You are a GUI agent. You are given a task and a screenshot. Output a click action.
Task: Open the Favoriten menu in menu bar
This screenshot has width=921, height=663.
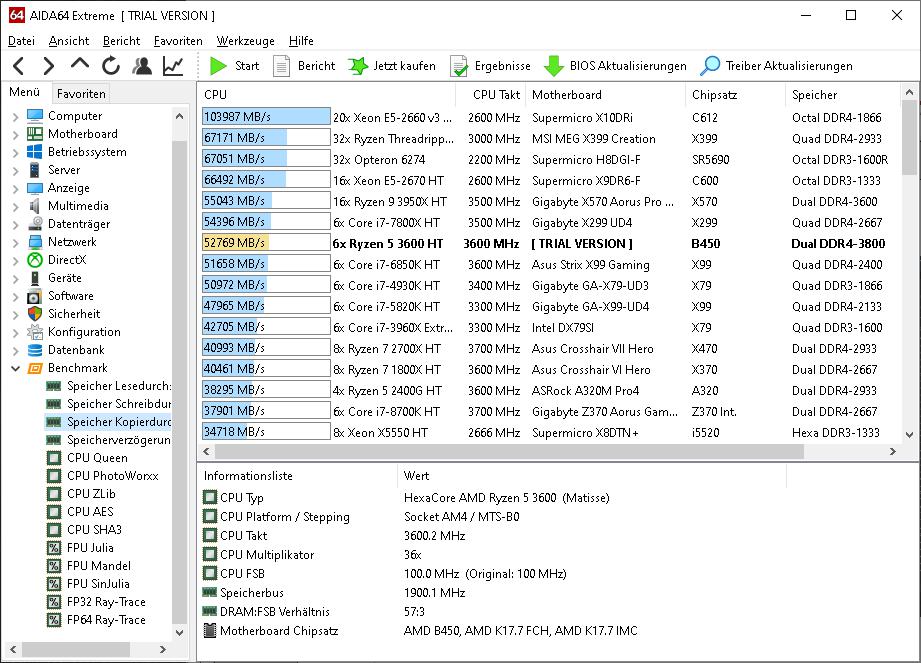pyautogui.click(x=178, y=41)
